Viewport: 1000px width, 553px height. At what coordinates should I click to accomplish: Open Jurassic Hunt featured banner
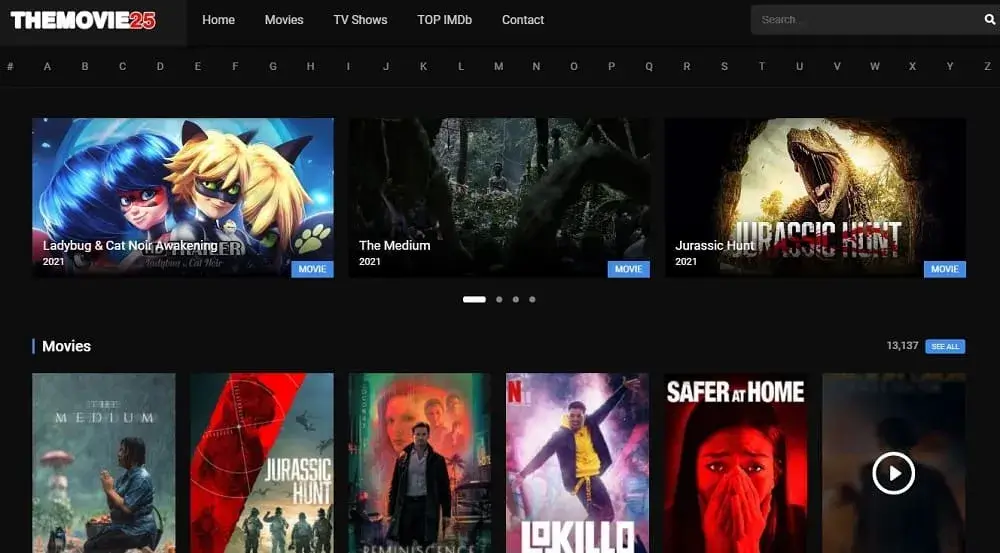[816, 198]
